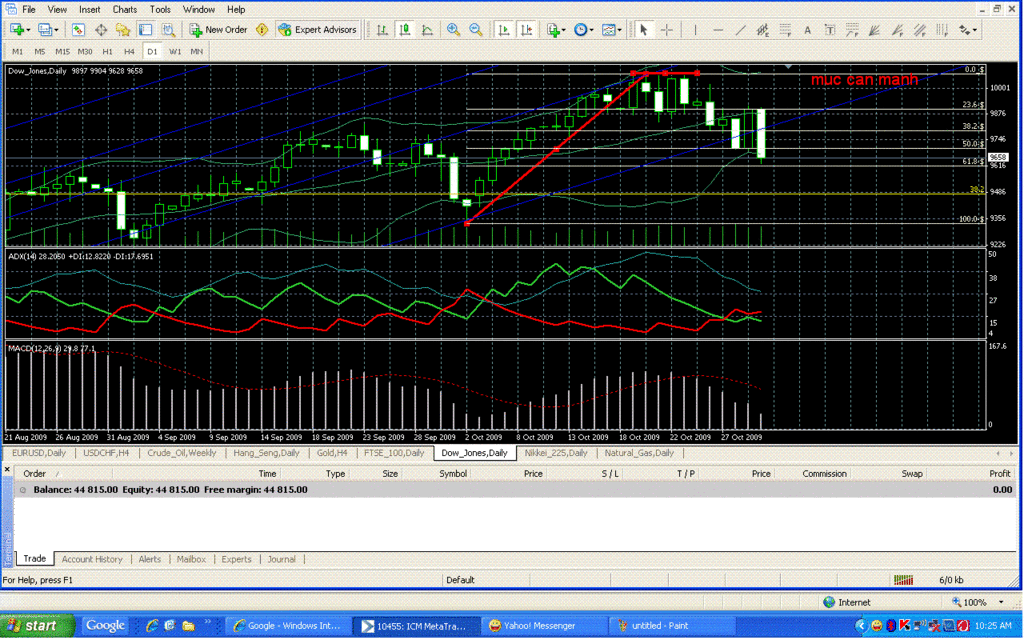Click the Profit column header
Image resolution: width=1024 pixels, height=640 pixels.
(999, 473)
